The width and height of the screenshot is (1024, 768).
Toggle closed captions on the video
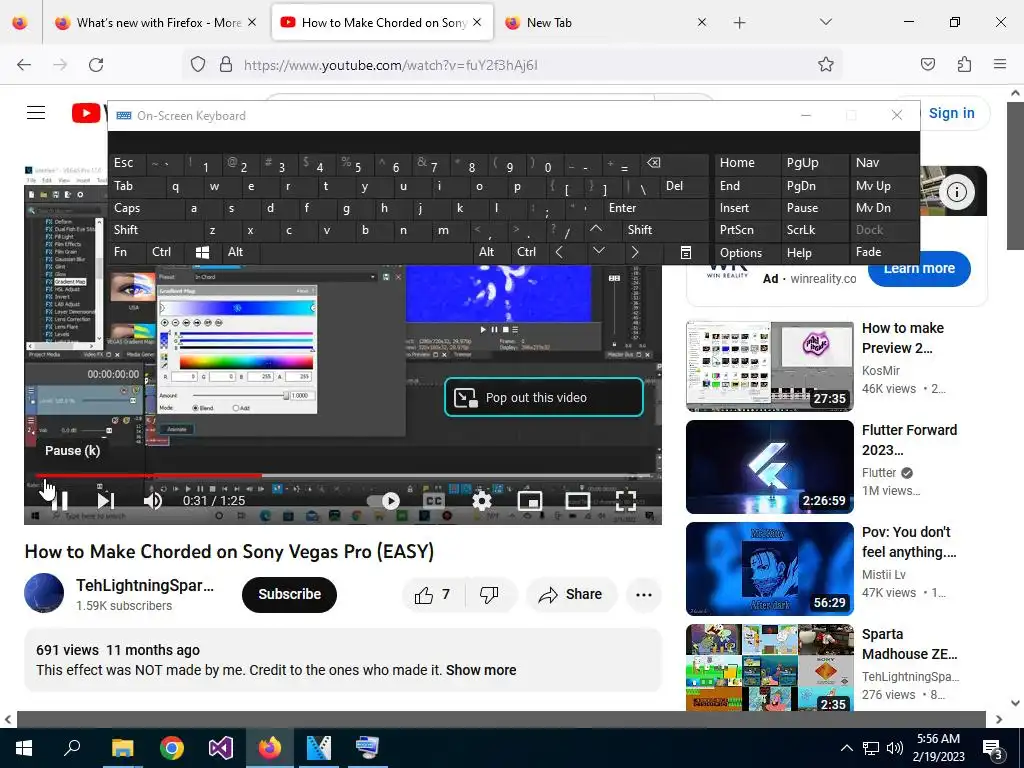click(434, 501)
